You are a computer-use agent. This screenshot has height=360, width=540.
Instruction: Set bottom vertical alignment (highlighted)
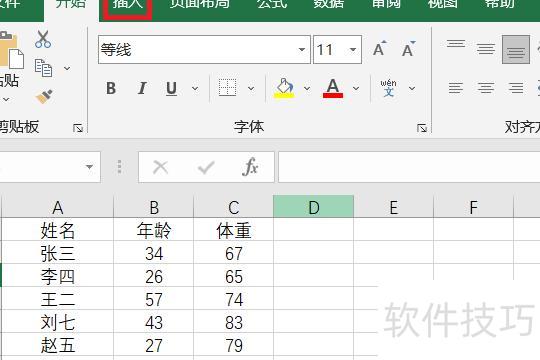tap(516, 49)
